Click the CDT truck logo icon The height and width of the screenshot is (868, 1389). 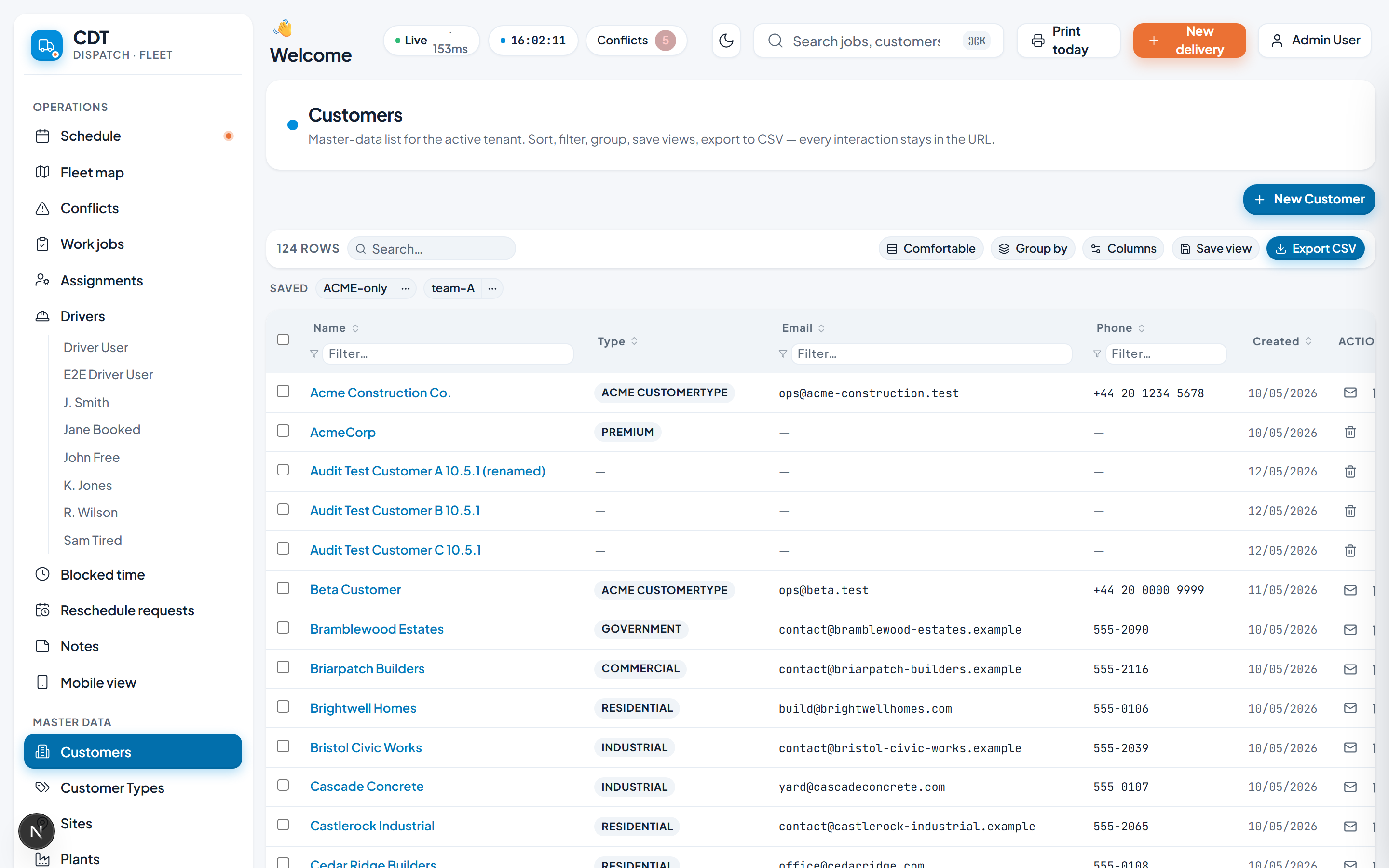point(46,45)
